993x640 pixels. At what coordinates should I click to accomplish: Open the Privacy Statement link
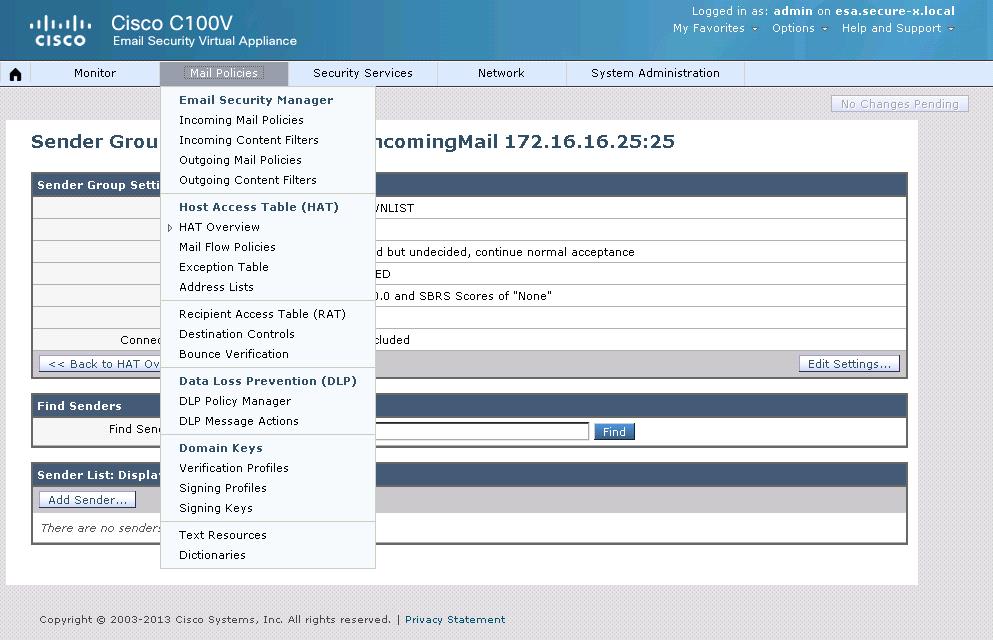coord(455,620)
